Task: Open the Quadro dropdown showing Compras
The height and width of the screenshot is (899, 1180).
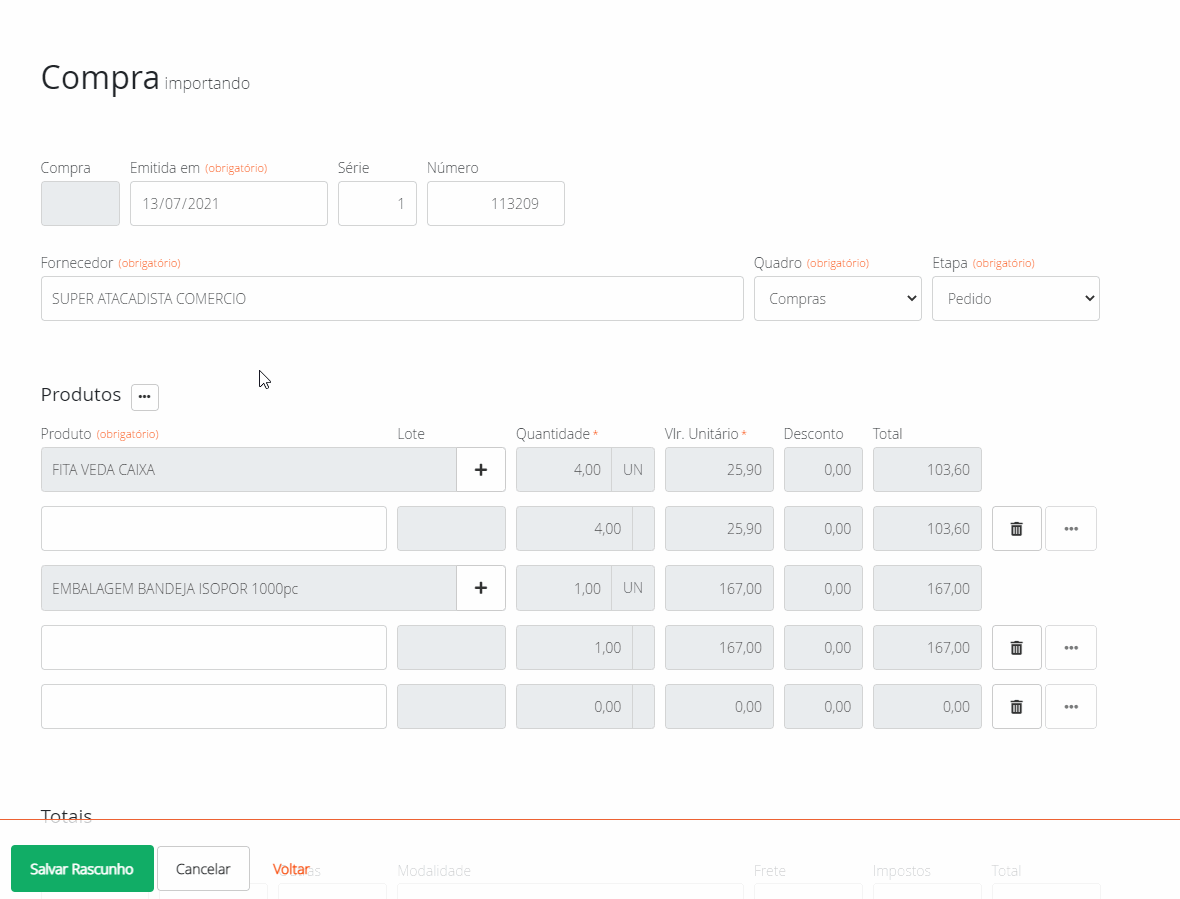Action: 838,298
